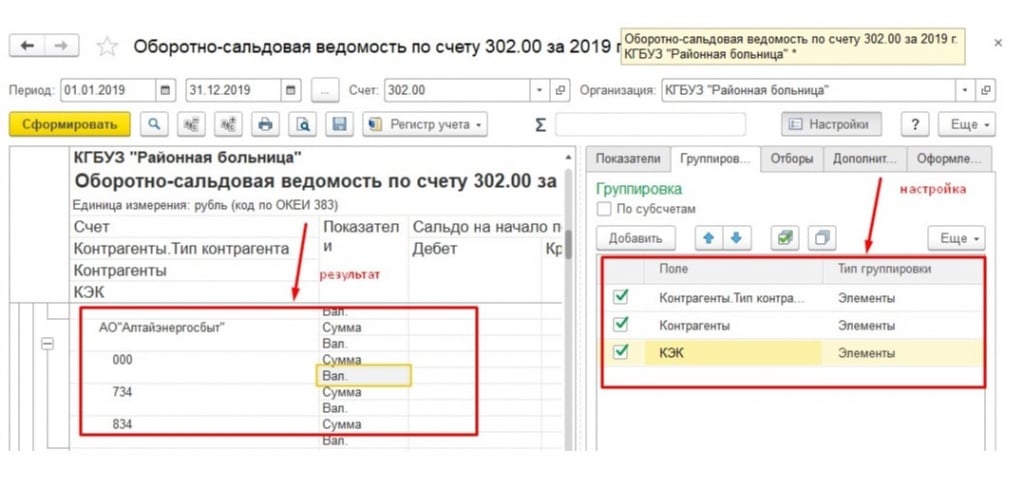Image resolution: width=1024 pixels, height=487 pixels.
Task: Add report to favorites with star icon
Action: point(107,47)
